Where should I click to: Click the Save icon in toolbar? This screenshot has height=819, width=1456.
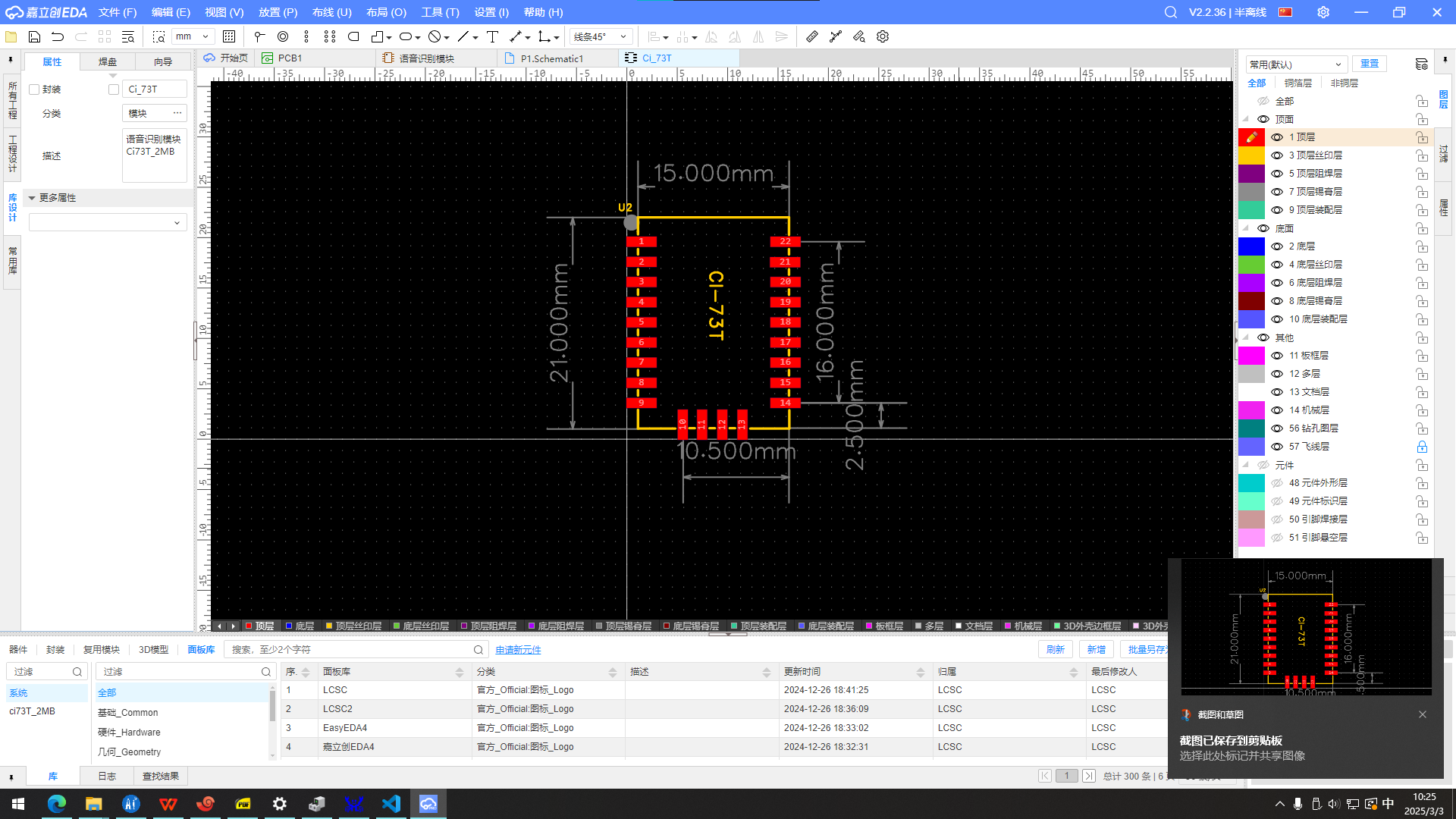pos(34,36)
